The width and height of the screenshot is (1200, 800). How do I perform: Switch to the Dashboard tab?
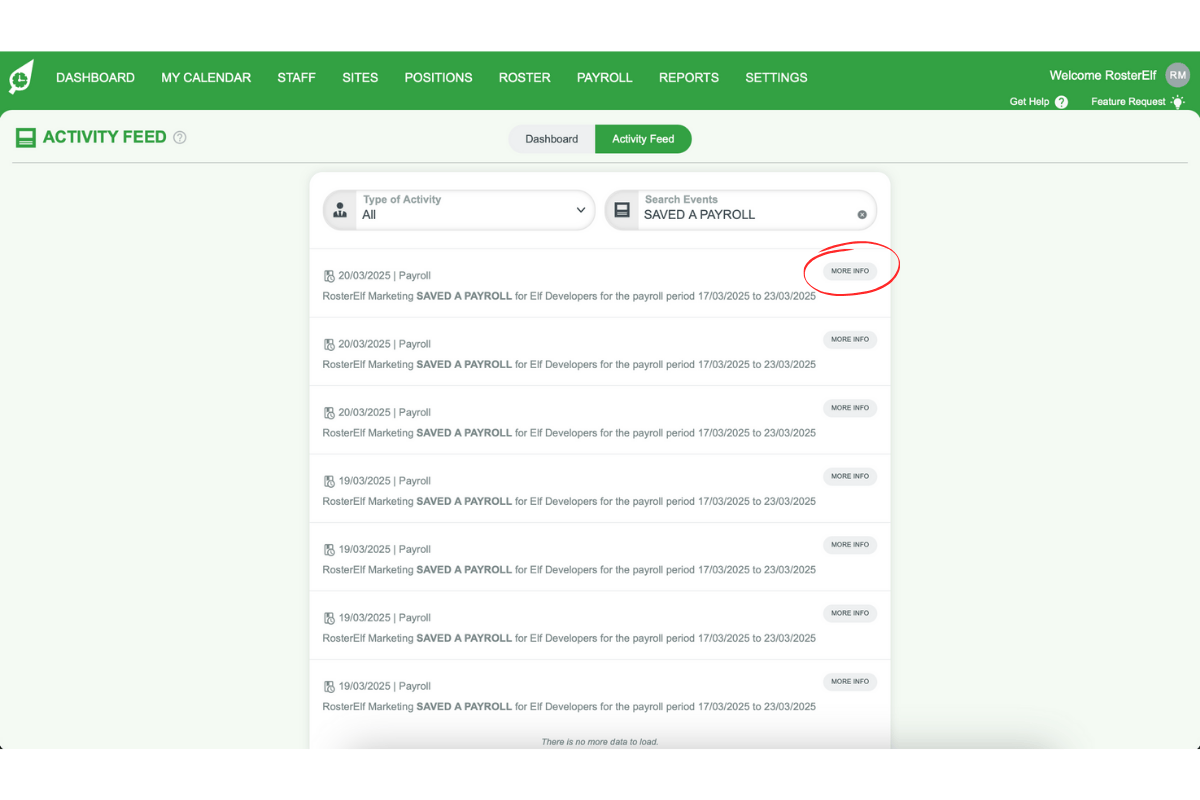tap(551, 139)
